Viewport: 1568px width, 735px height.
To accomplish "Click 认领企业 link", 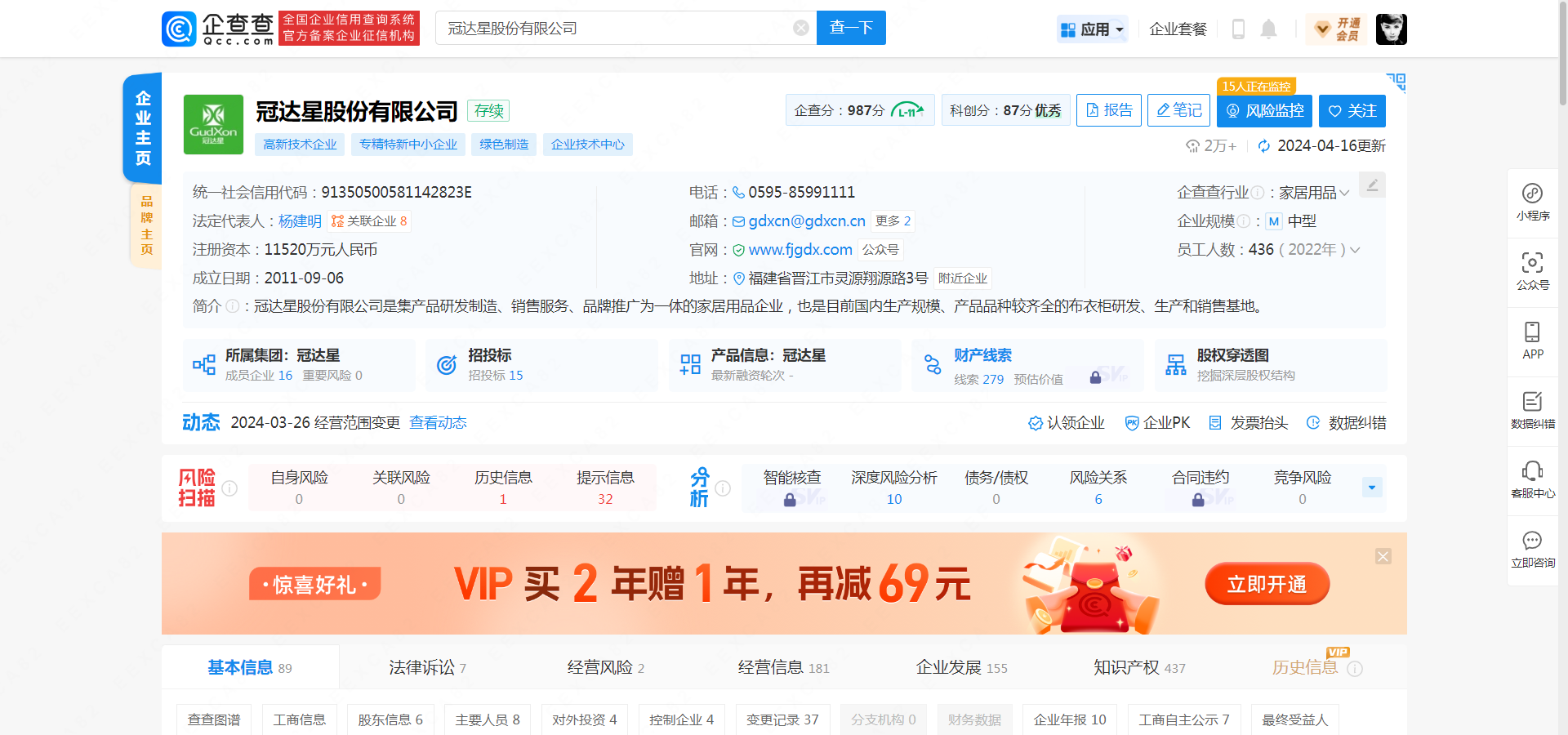I will pos(1066,423).
